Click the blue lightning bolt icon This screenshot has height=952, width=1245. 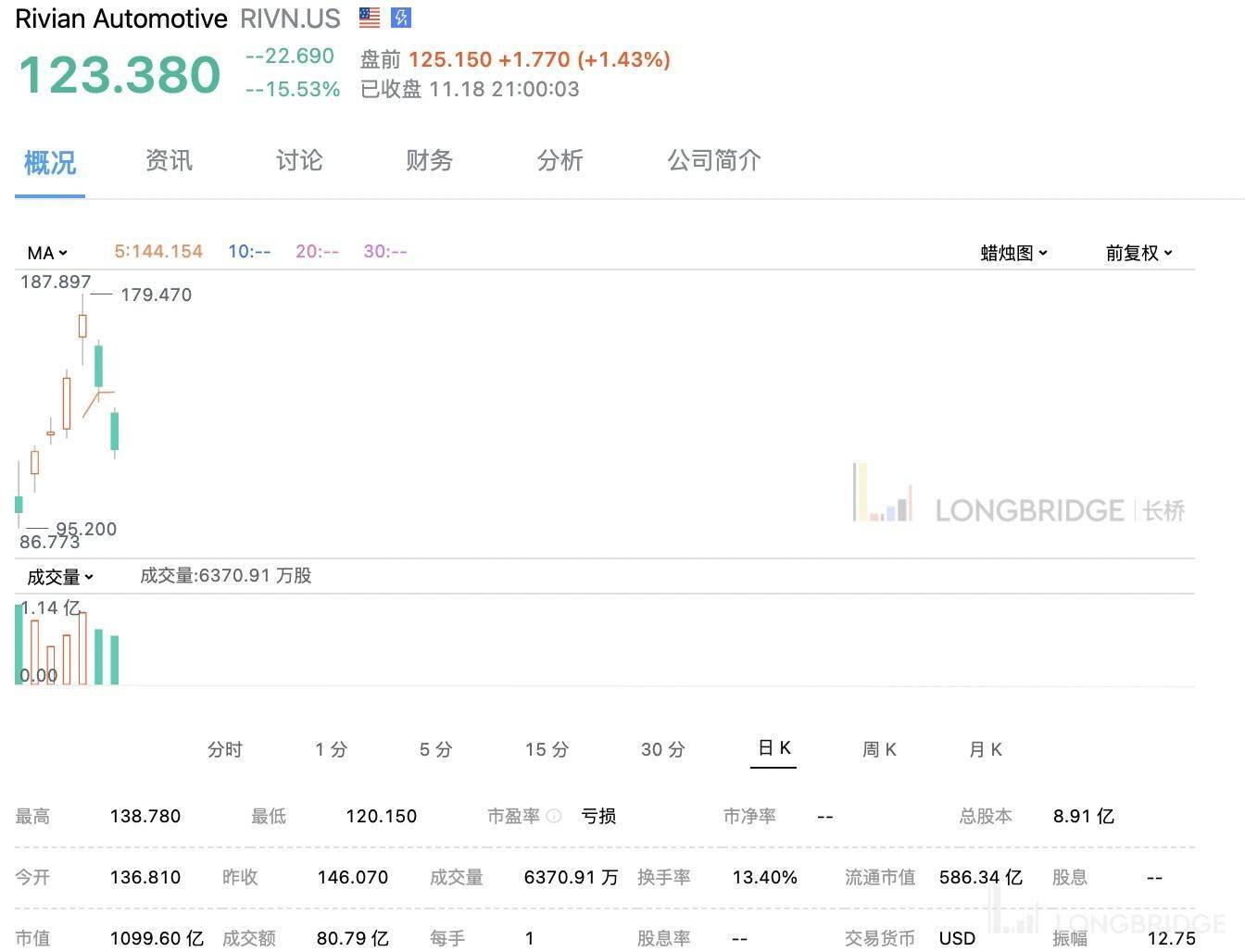coord(401,18)
